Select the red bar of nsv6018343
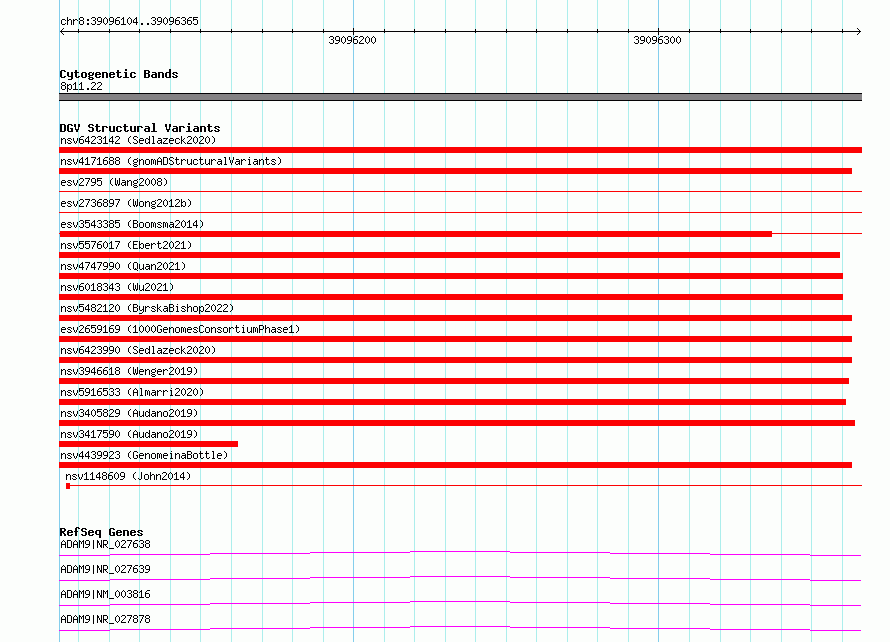This screenshot has width=890, height=642. (451, 297)
